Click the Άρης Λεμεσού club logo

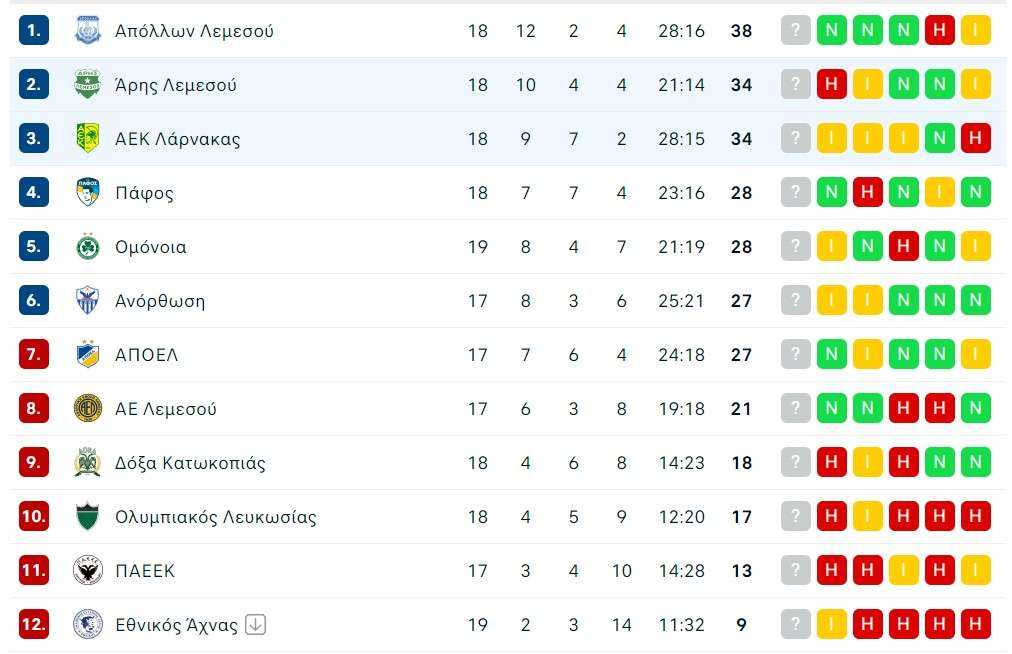tap(88, 85)
